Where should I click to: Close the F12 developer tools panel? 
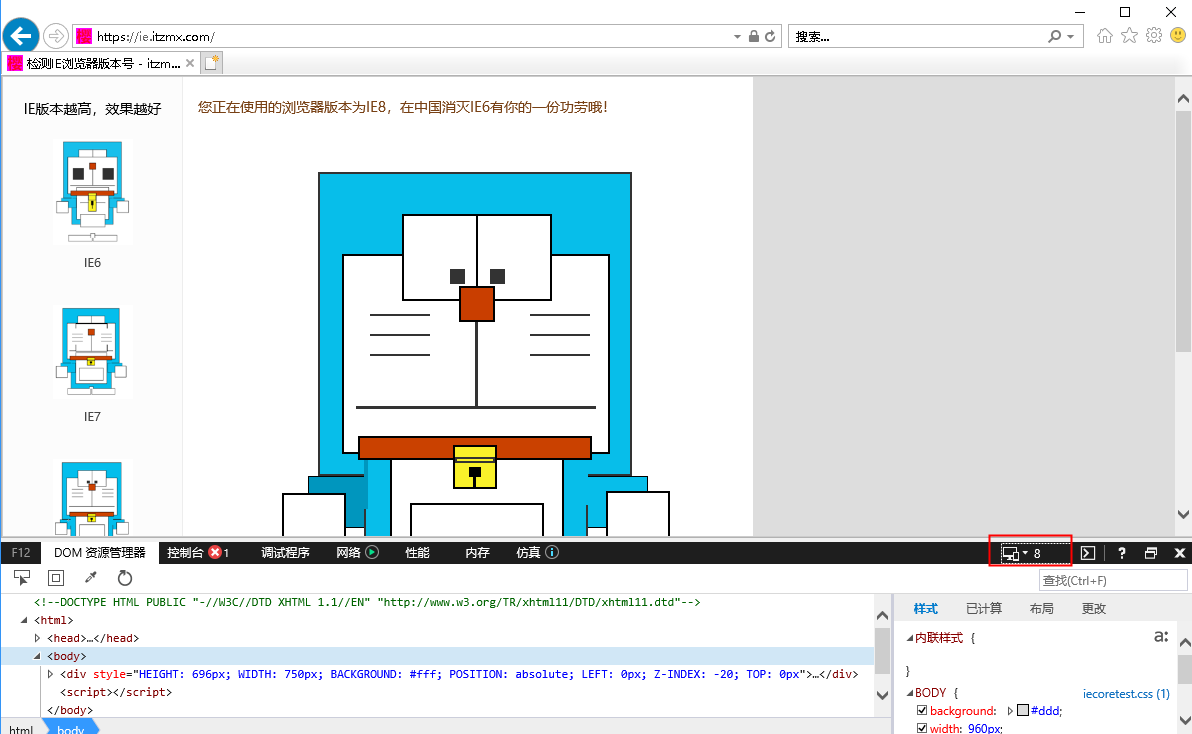click(1180, 553)
